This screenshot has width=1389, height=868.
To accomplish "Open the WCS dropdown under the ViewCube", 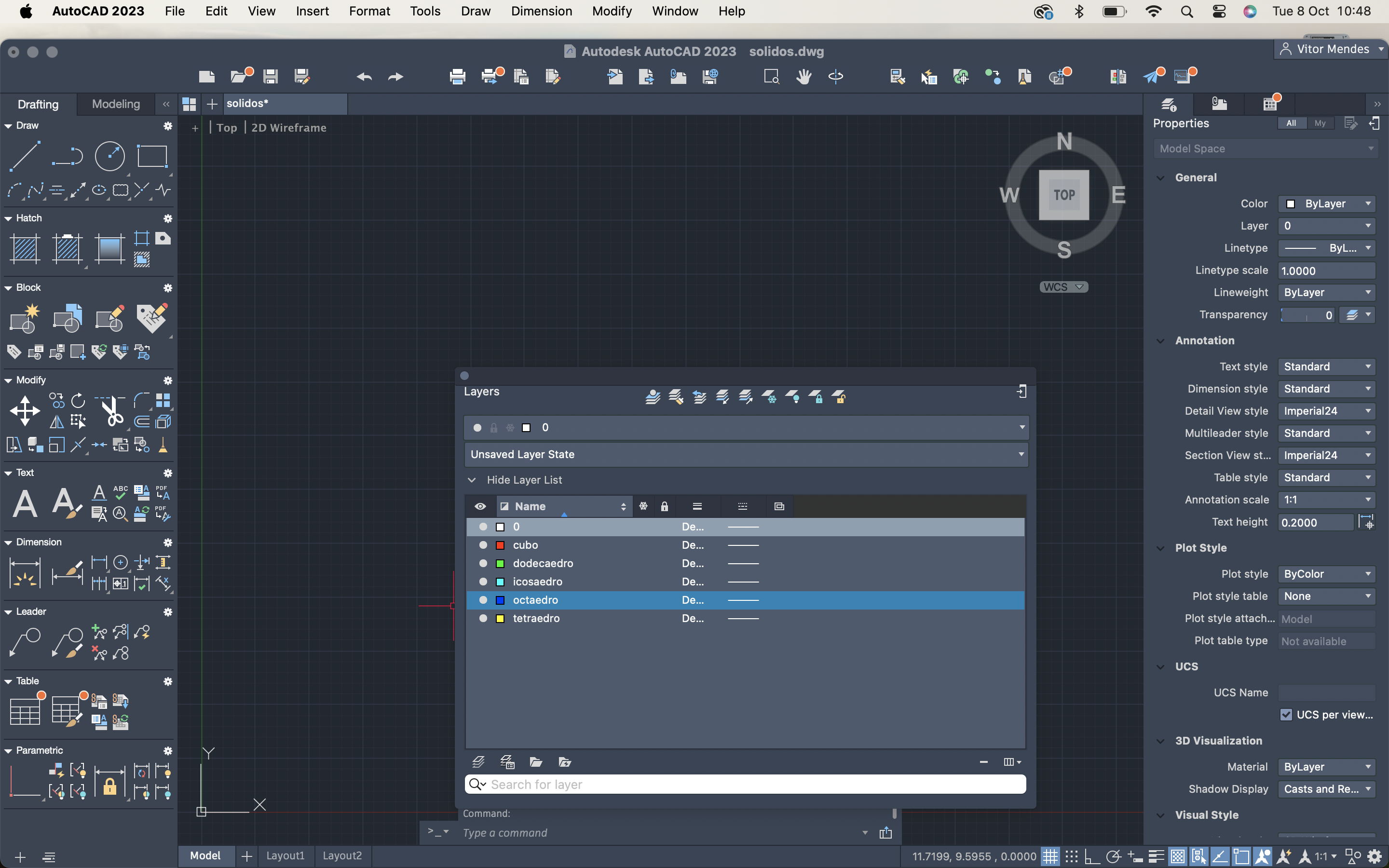I will [x=1063, y=287].
